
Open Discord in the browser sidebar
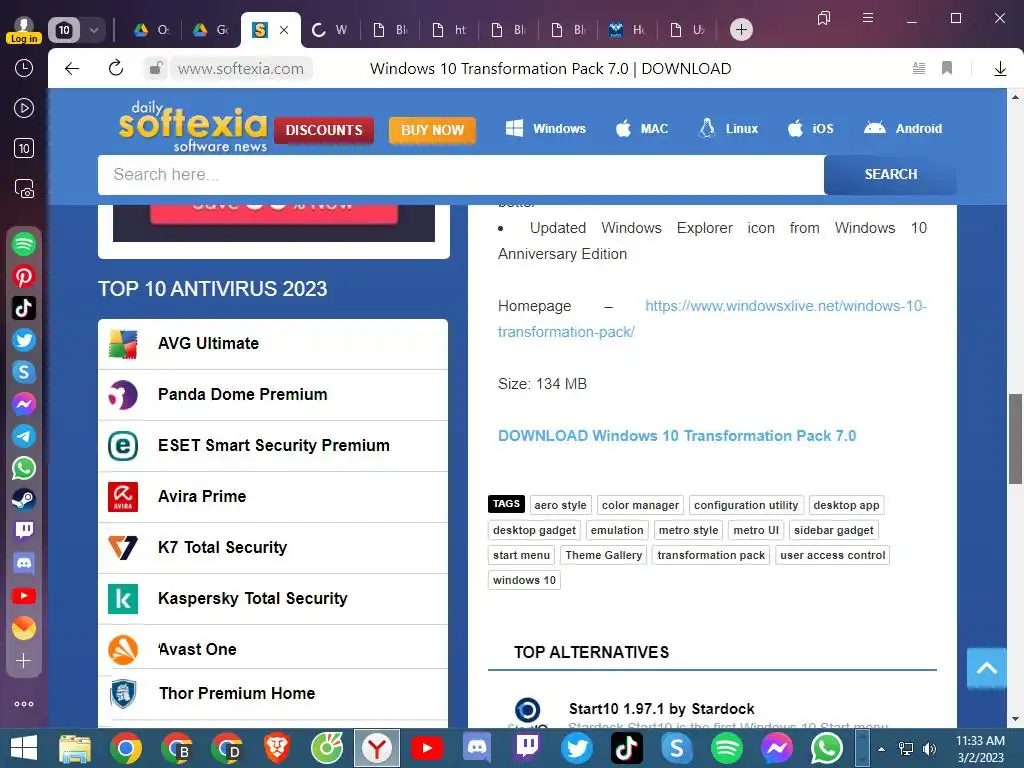(x=24, y=563)
